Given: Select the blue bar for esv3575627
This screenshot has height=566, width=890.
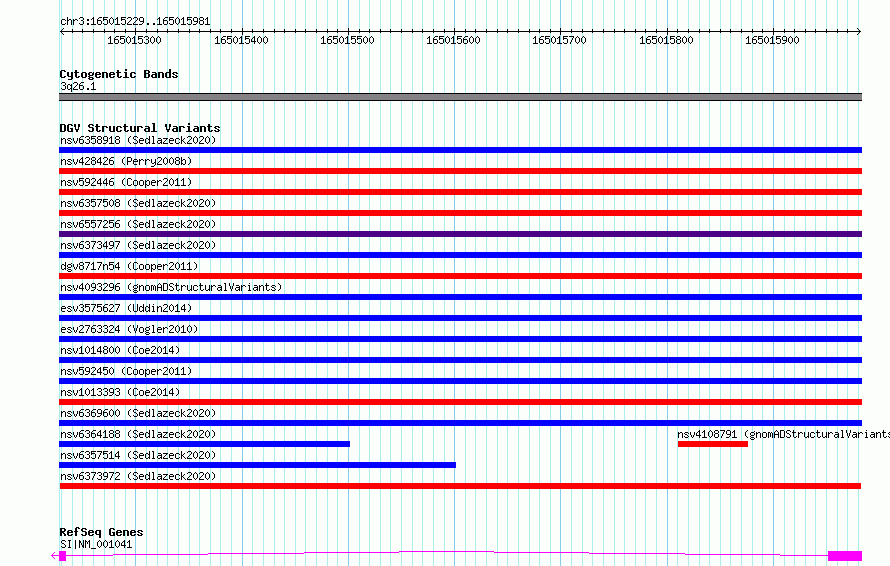Looking at the screenshot, I should pyautogui.click(x=460, y=318).
